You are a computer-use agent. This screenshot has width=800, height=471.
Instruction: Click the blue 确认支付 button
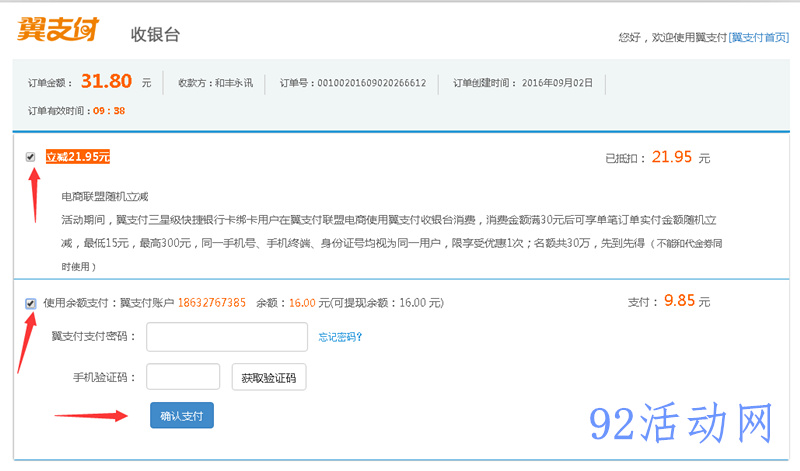pyautogui.click(x=181, y=415)
